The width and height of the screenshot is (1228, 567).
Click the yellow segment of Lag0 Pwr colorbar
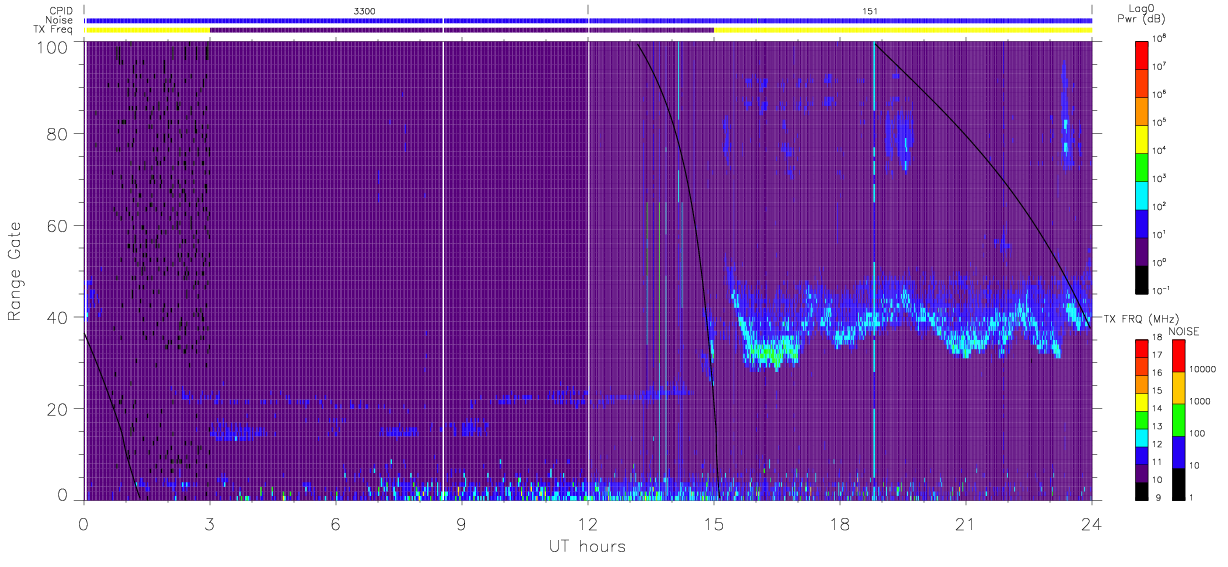(1144, 138)
